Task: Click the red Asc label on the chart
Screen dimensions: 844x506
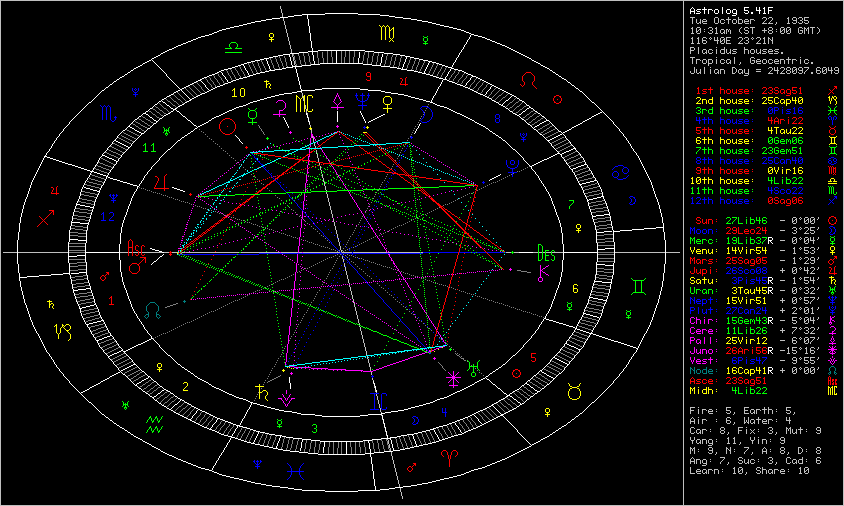Action: tap(137, 246)
